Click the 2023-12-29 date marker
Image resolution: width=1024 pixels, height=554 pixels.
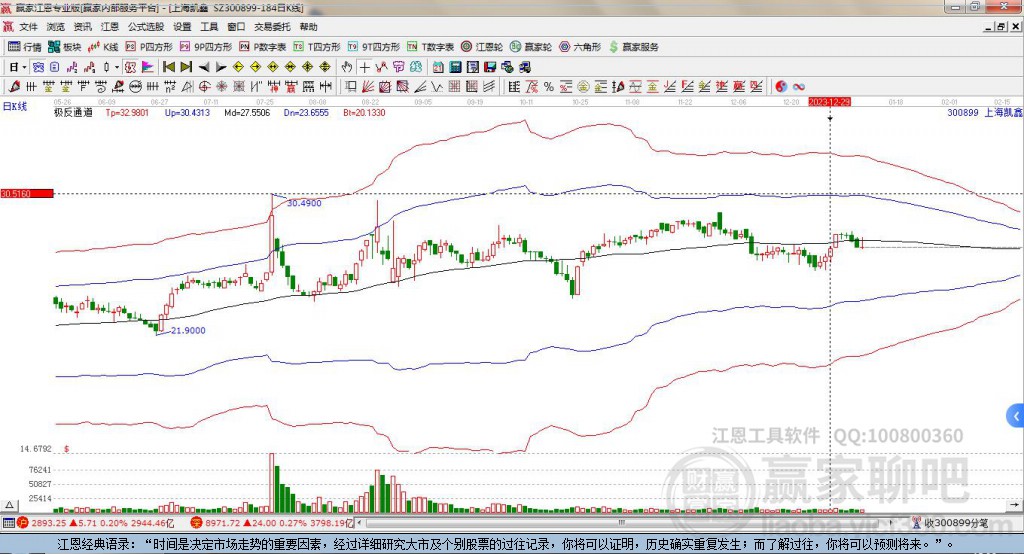pos(829,102)
